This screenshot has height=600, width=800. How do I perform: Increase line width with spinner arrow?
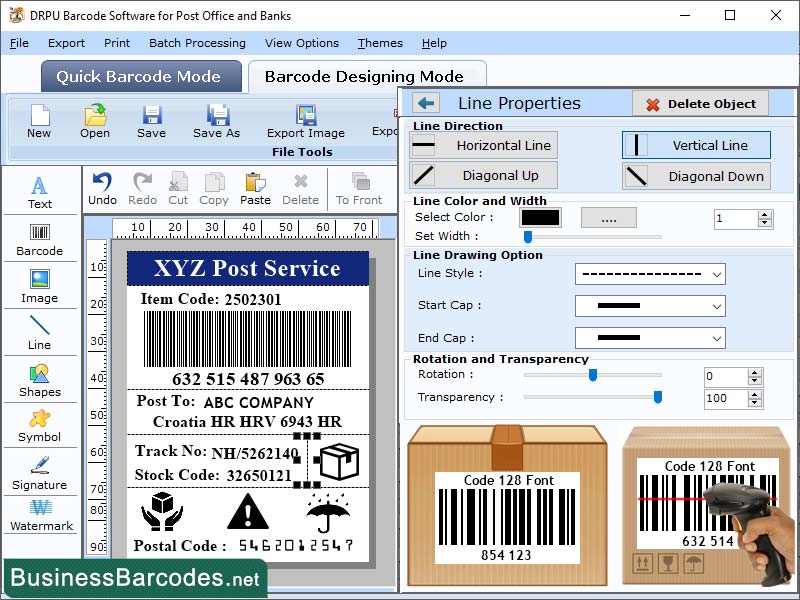click(x=764, y=215)
